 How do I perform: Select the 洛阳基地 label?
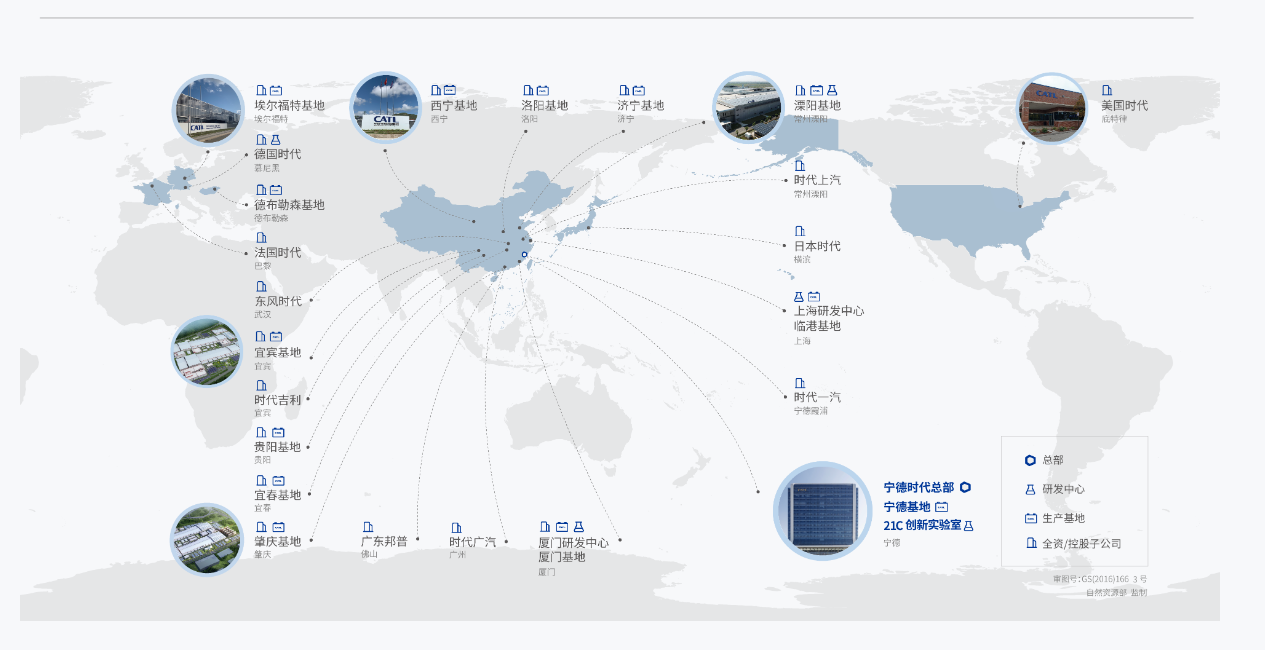point(544,105)
